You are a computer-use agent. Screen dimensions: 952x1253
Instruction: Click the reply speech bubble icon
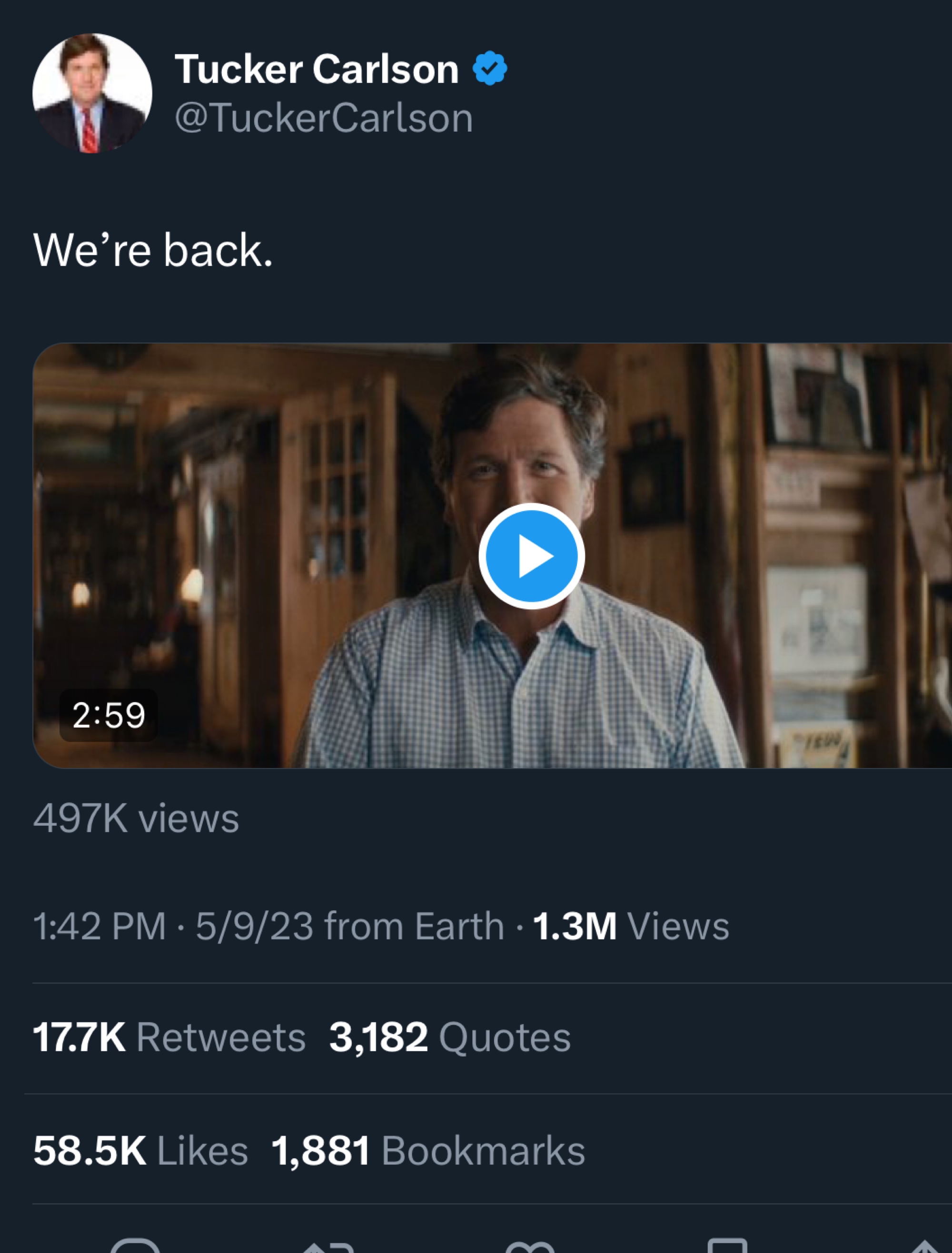[135, 1246]
